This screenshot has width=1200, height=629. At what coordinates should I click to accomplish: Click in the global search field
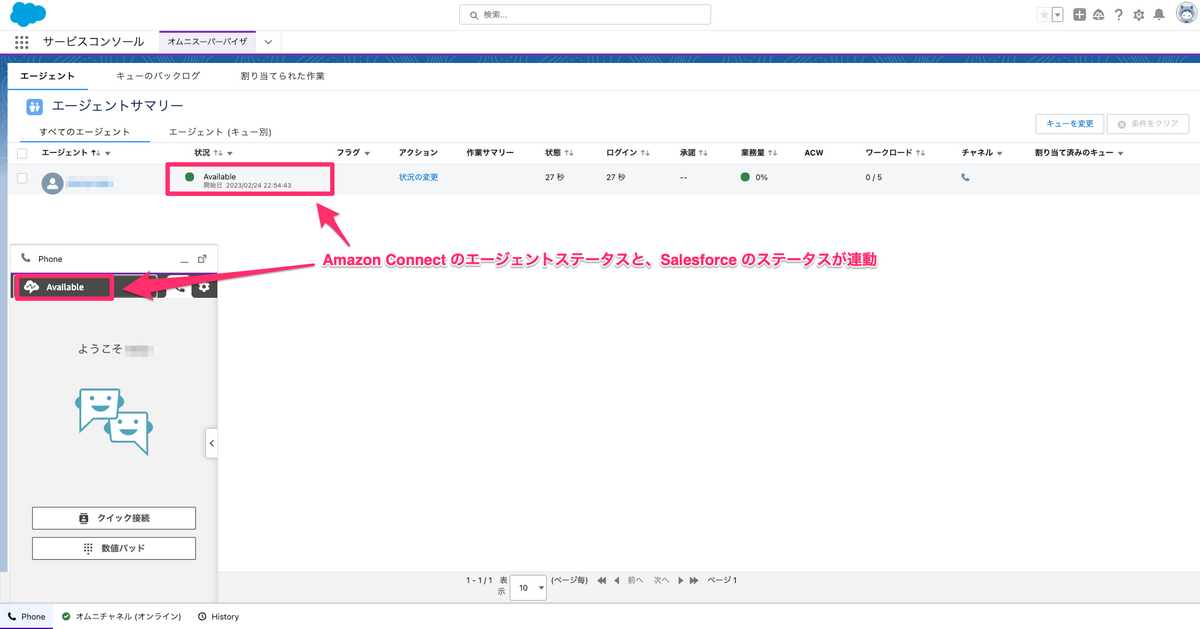pos(585,14)
